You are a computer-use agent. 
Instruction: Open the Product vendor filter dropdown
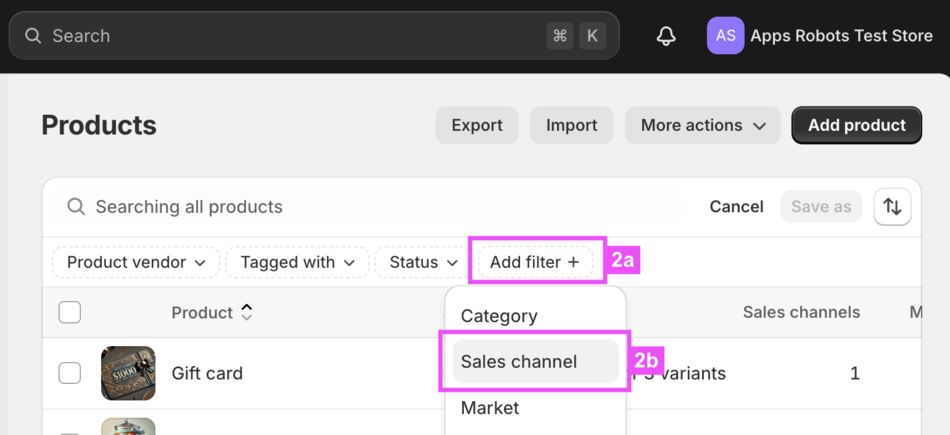pyautogui.click(x=136, y=262)
